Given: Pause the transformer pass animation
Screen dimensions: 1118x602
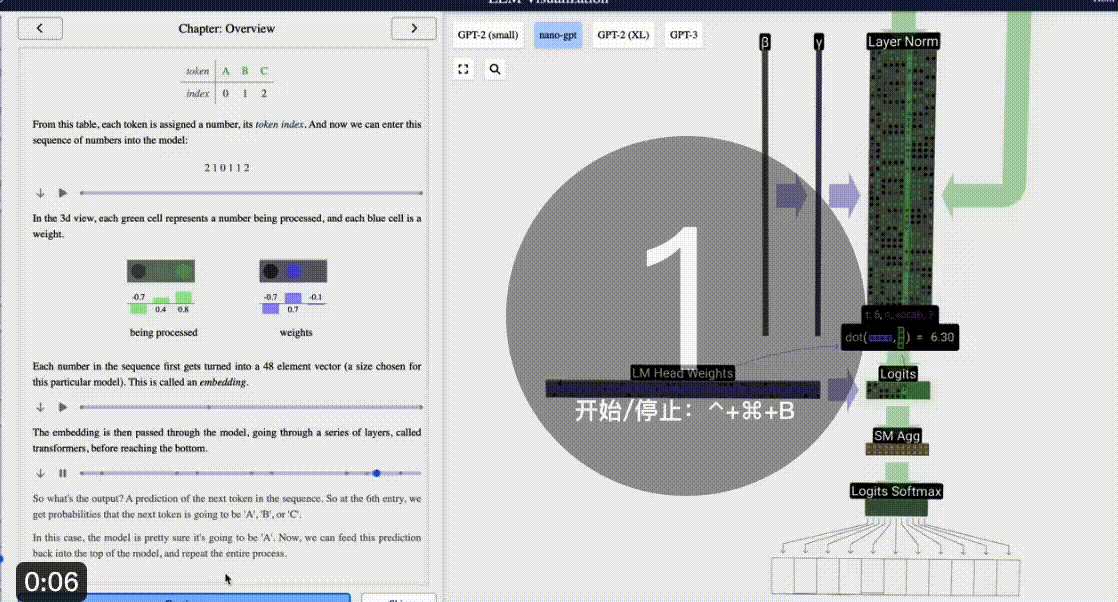Looking at the screenshot, I should coord(63,473).
